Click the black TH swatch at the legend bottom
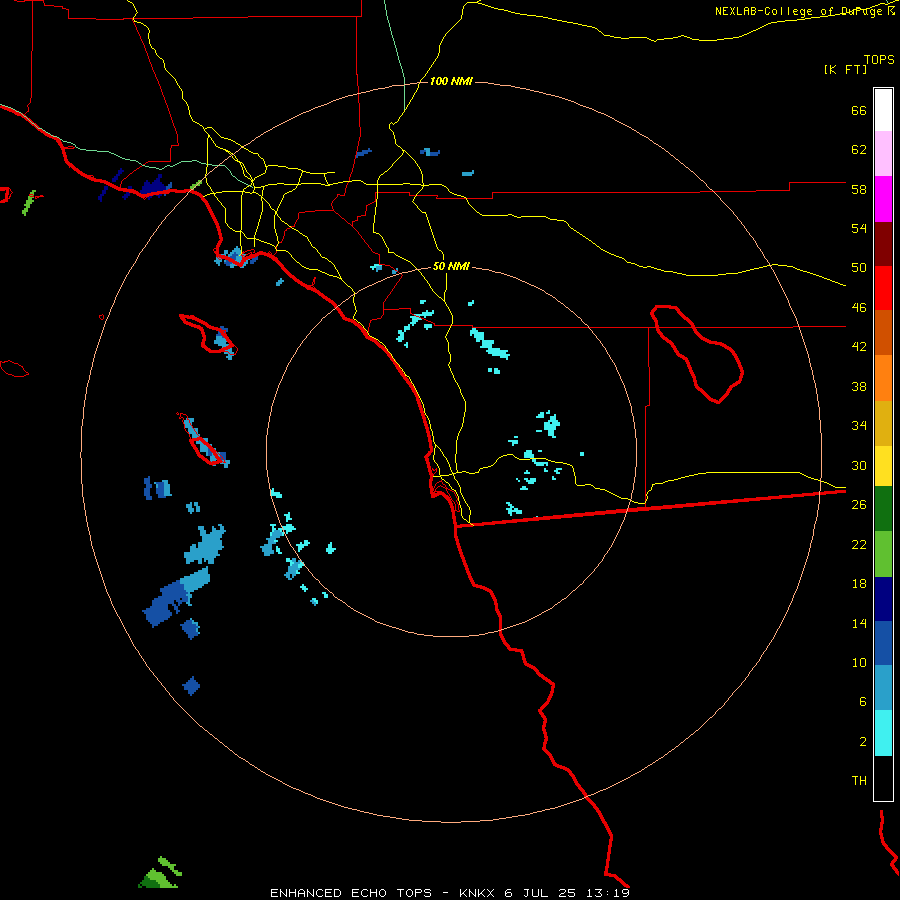The width and height of the screenshot is (900, 900). point(883,778)
